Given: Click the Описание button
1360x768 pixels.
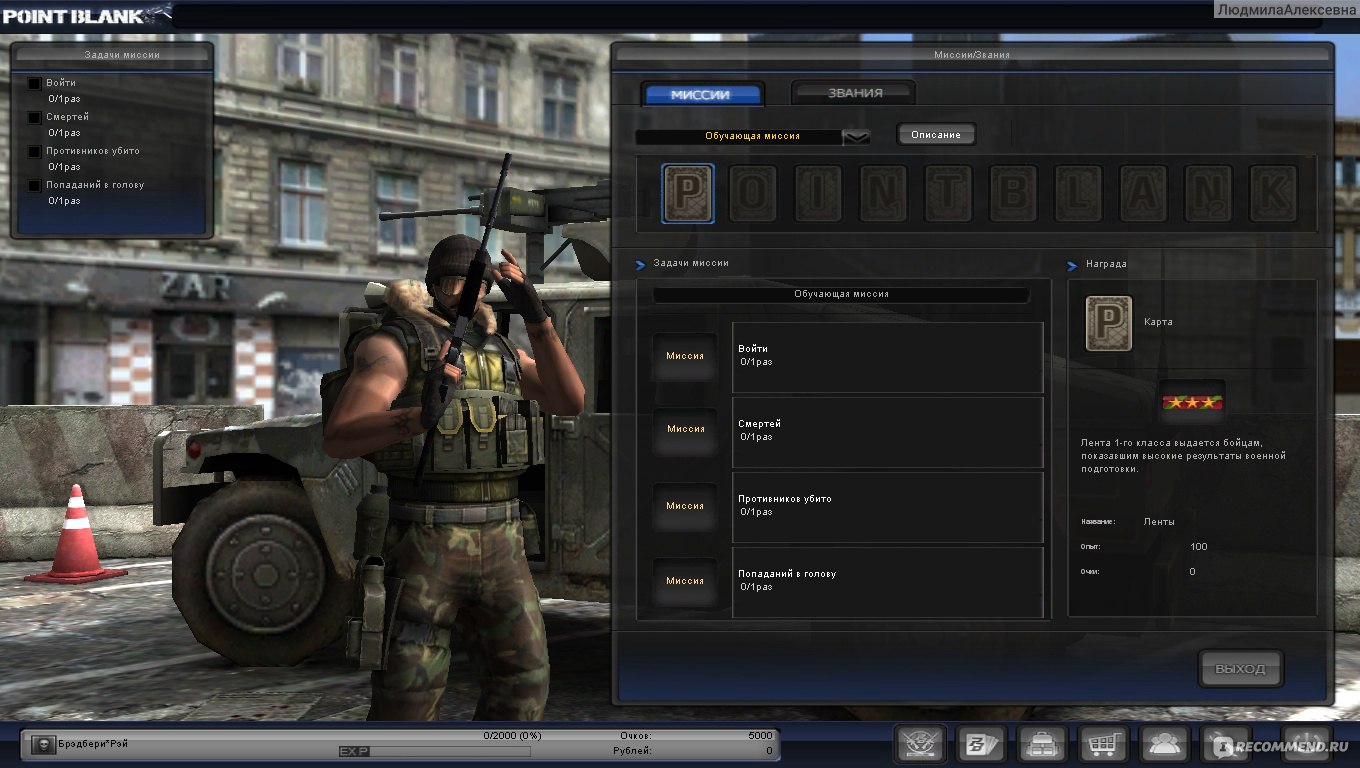Looking at the screenshot, I should pyautogui.click(x=936, y=135).
